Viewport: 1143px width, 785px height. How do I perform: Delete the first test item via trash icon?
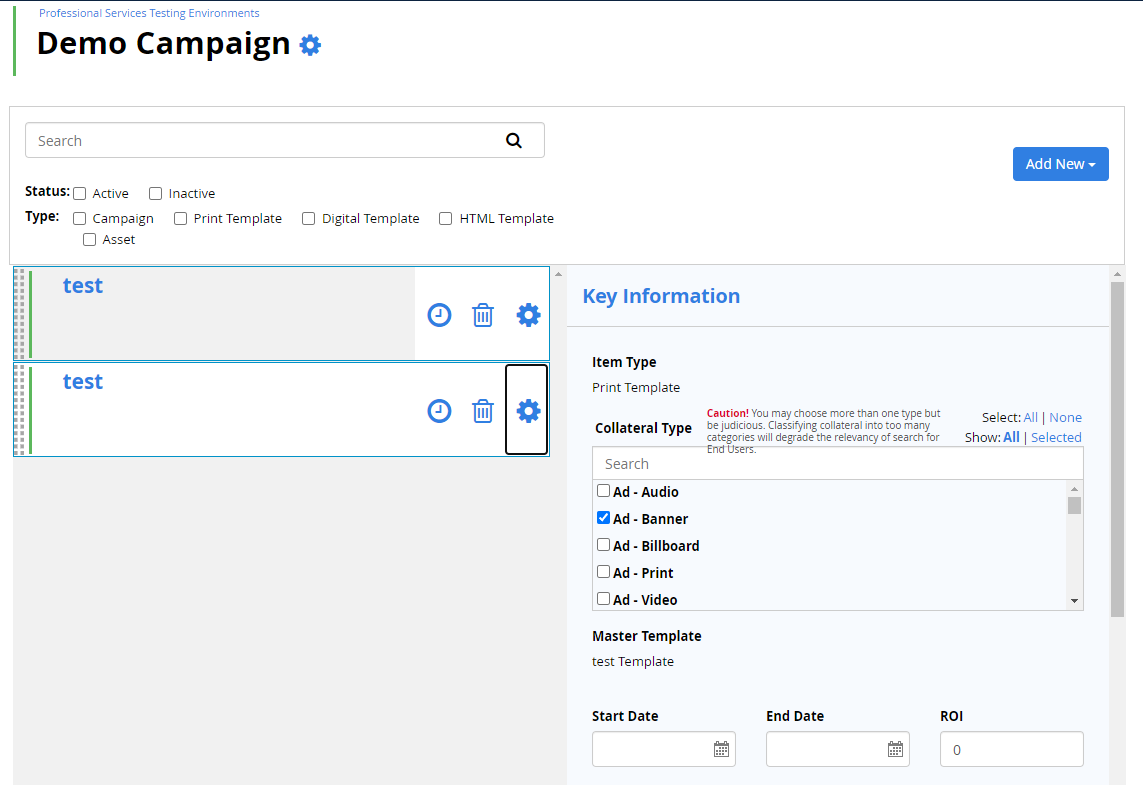tap(483, 315)
